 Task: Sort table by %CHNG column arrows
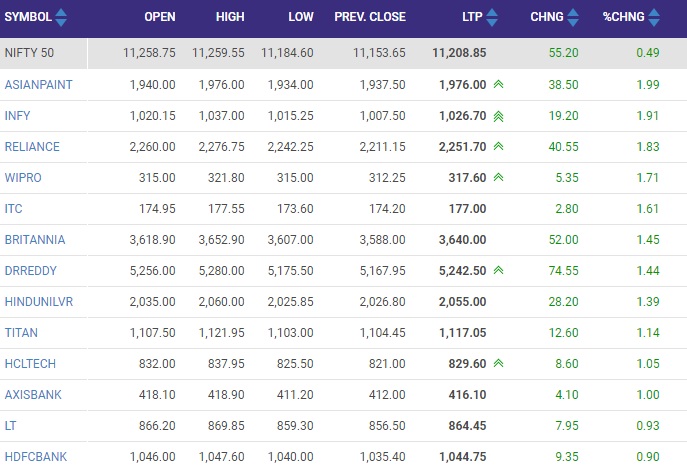(654, 18)
